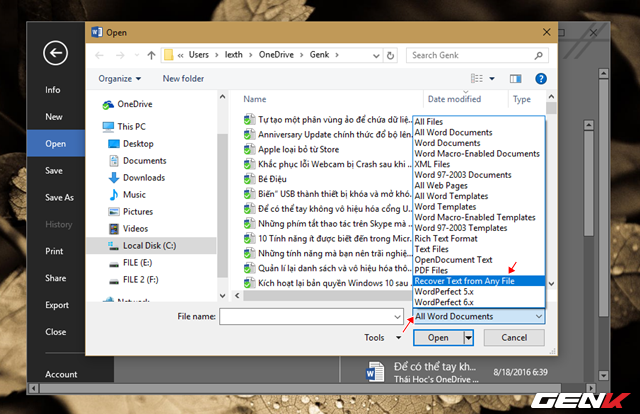640x414 pixels.
Task: Click the forward navigation arrow in dialog
Action: point(120,55)
